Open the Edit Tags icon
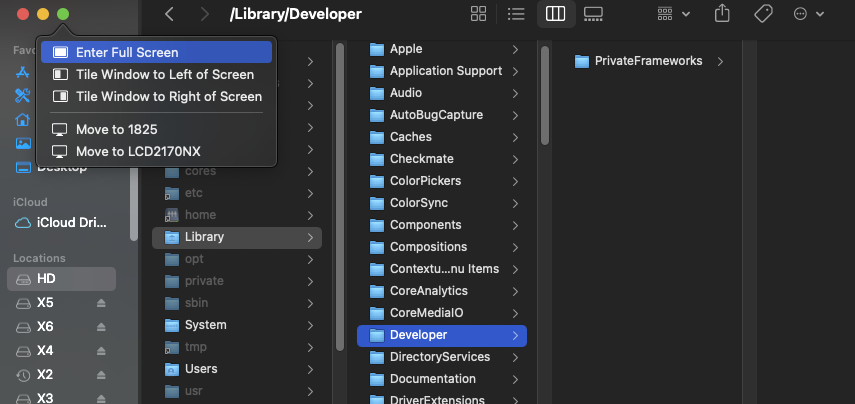 coord(762,14)
